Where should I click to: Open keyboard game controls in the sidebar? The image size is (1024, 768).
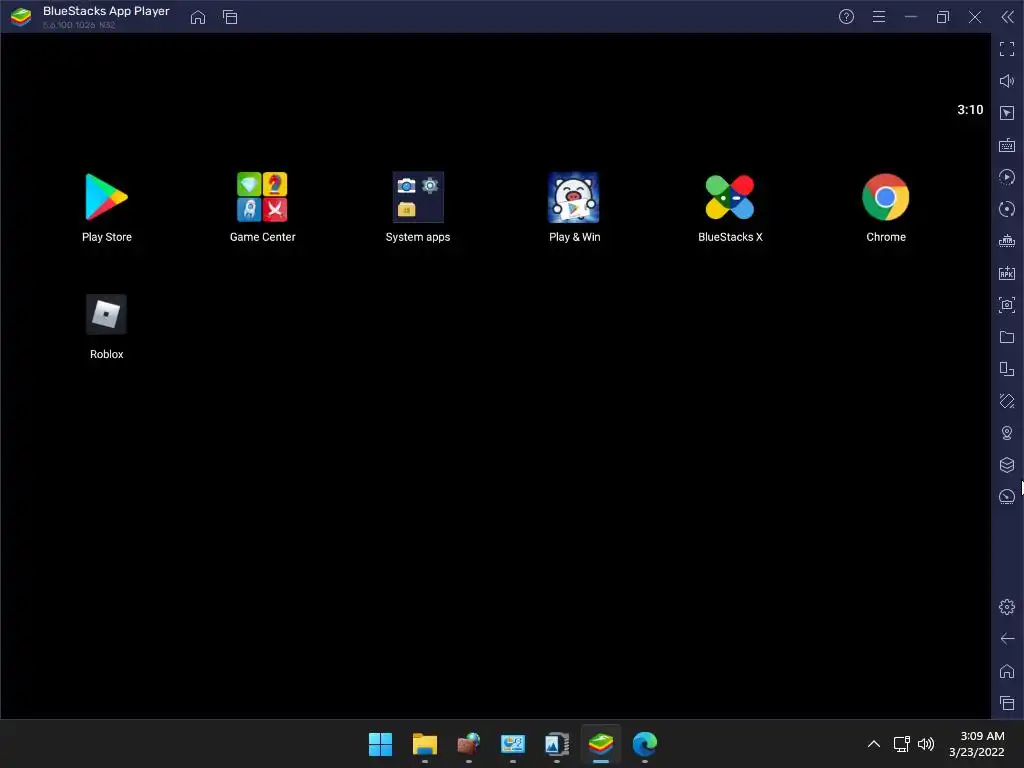tap(1007, 145)
